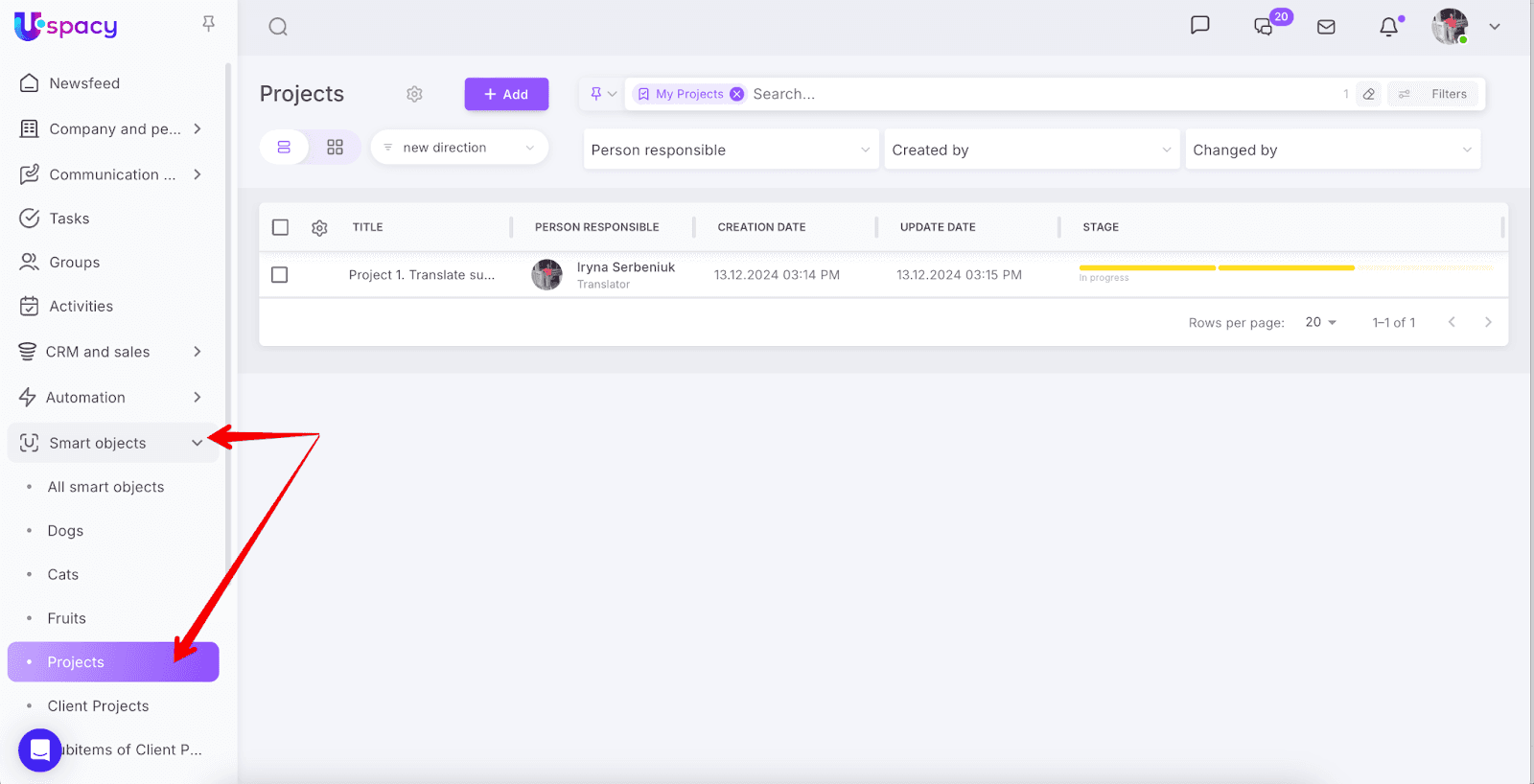Check the box for Project 1 row

280,275
